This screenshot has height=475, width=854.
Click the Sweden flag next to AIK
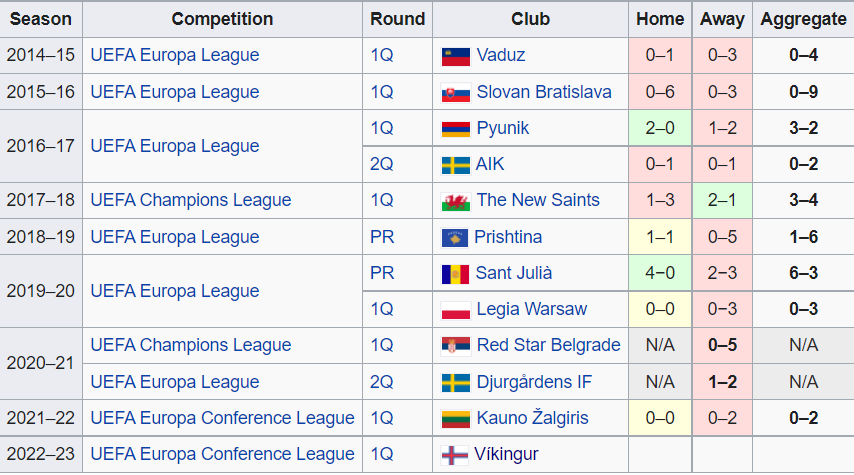[x=455, y=165]
